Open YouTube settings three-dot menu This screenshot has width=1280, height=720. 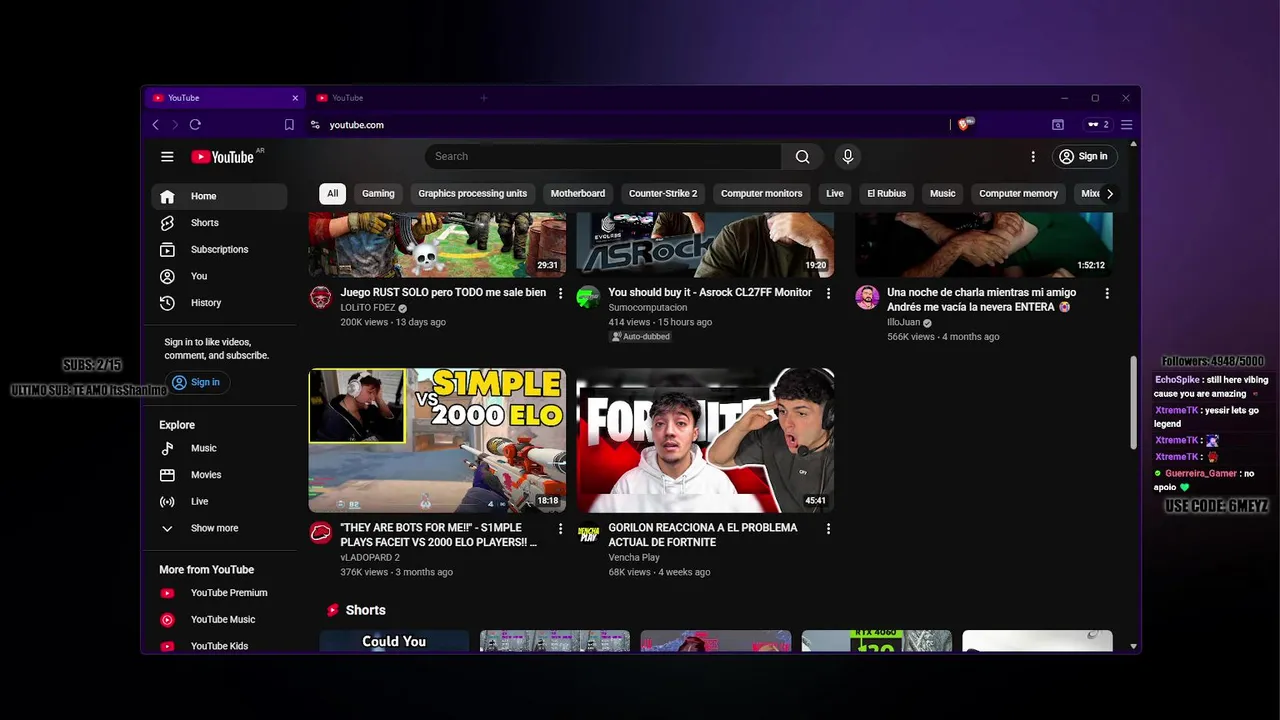pos(1033,157)
